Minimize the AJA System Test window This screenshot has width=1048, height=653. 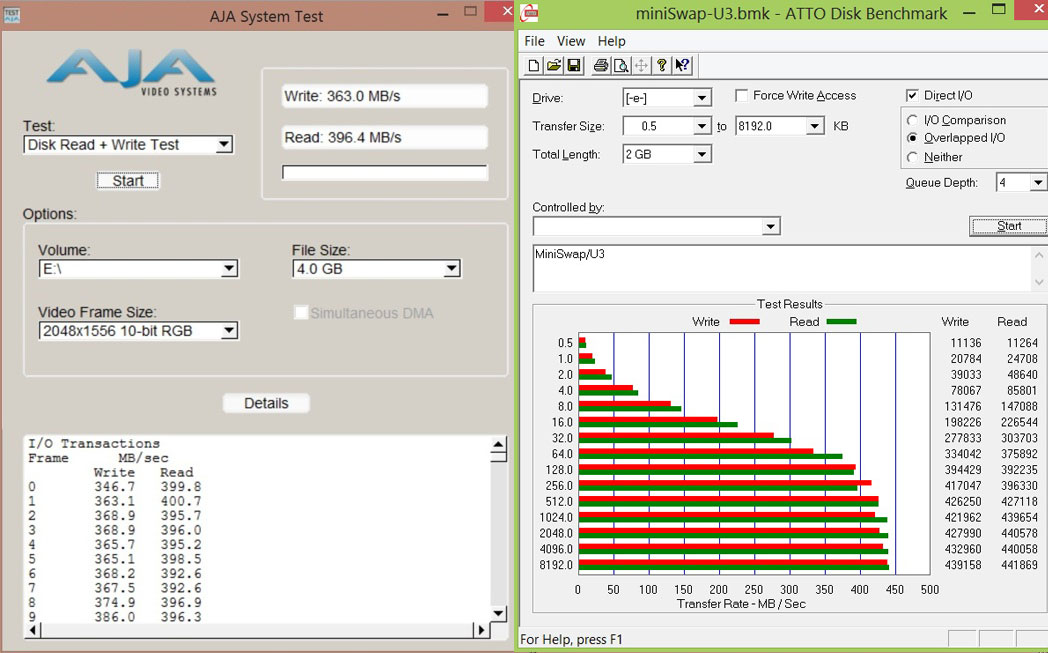coord(443,14)
